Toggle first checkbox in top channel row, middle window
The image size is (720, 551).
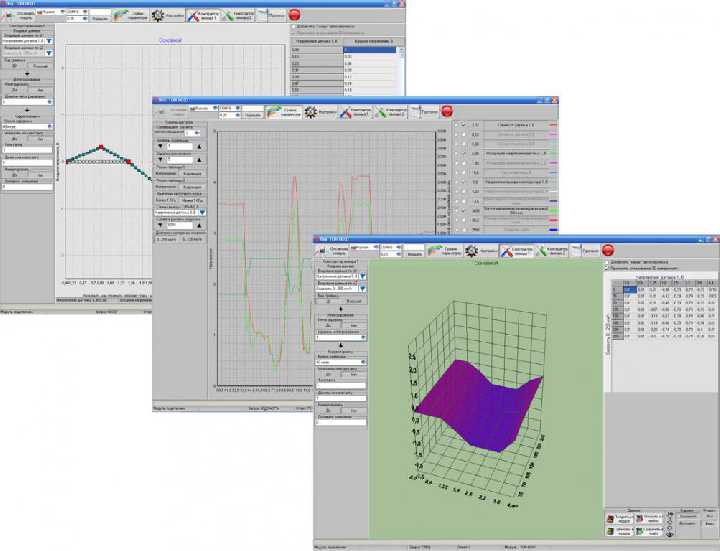(456, 124)
